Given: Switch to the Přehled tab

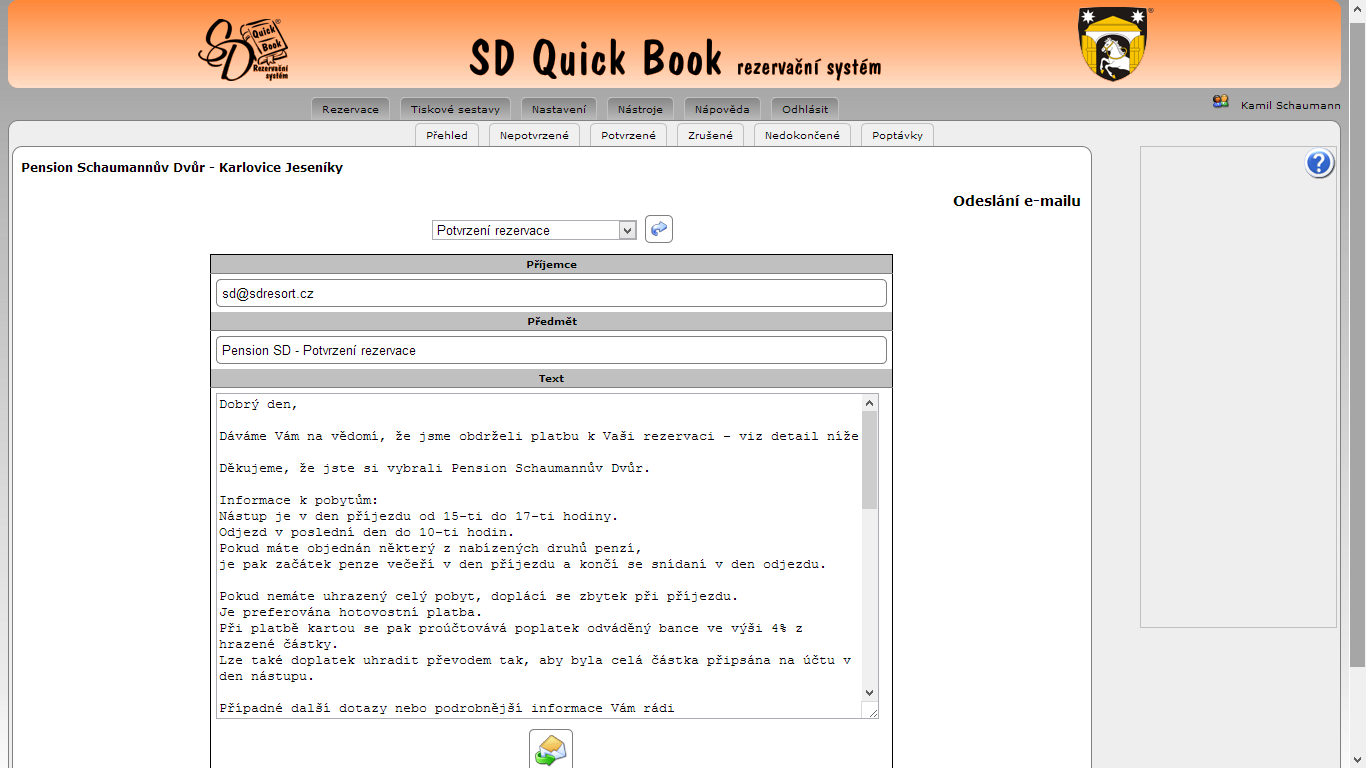Looking at the screenshot, I should click(447, 135).
